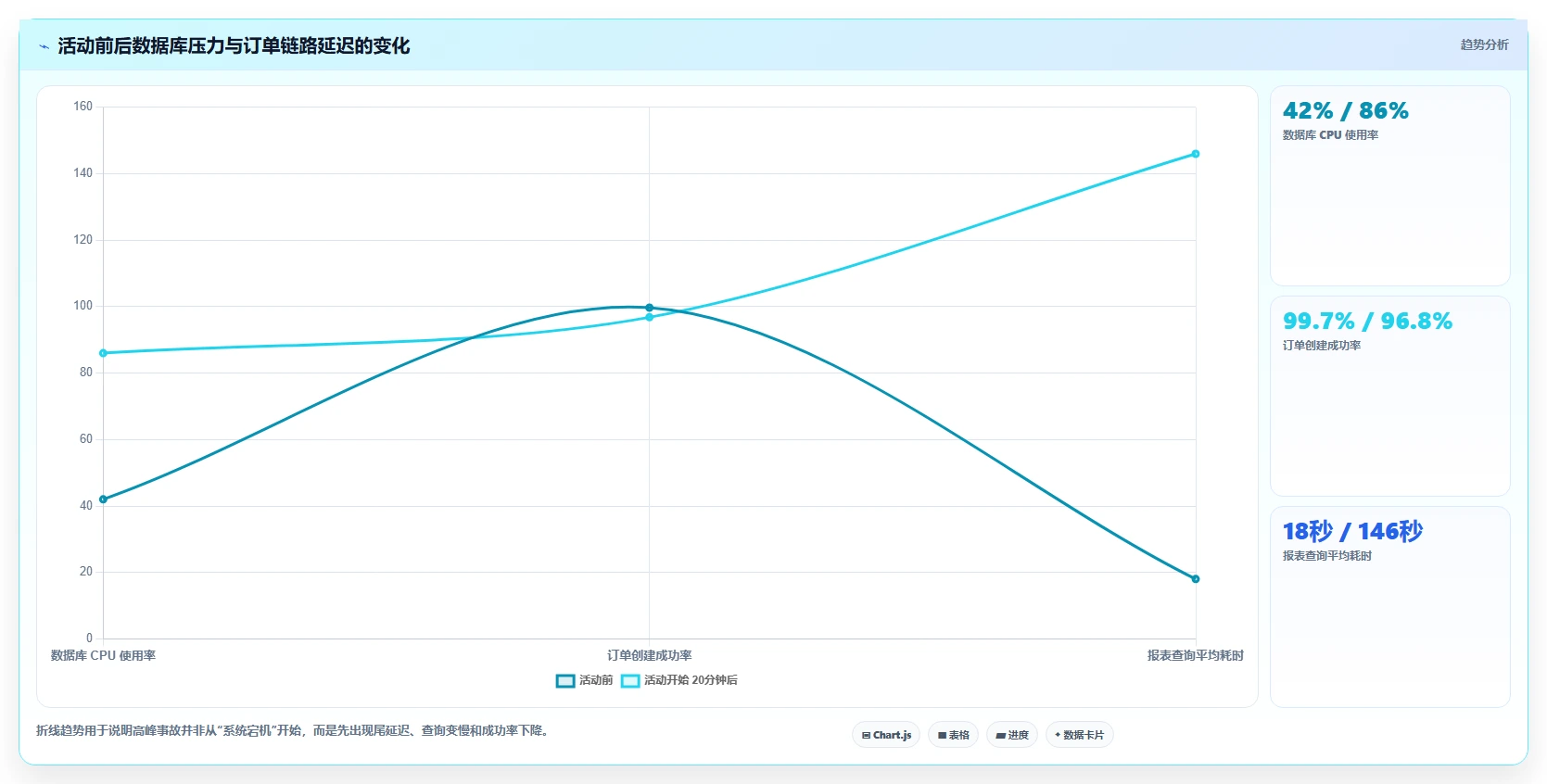Viewport: 1547px width, 784px height.
Task: Click the 趋势分析 label in header
Action: pyautogui.click(x=1484, y=44)
